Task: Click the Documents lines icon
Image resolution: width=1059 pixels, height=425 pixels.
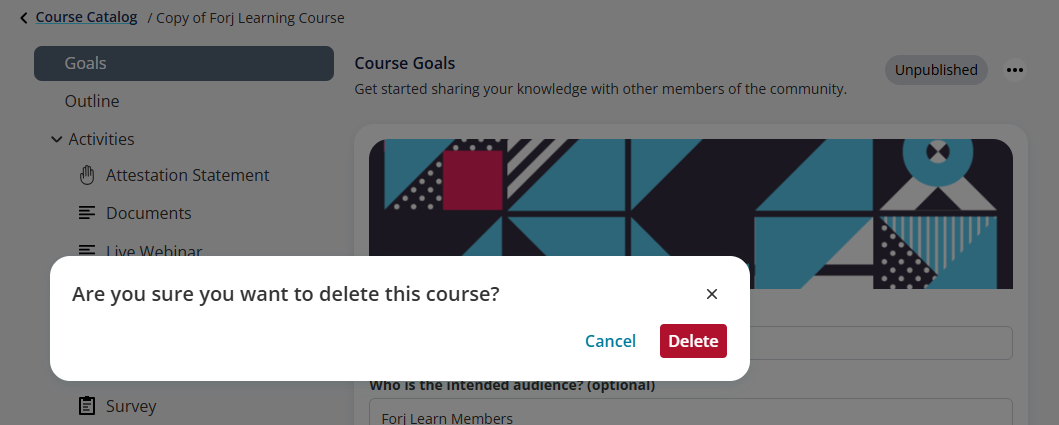Action: [x=86, y=214]
